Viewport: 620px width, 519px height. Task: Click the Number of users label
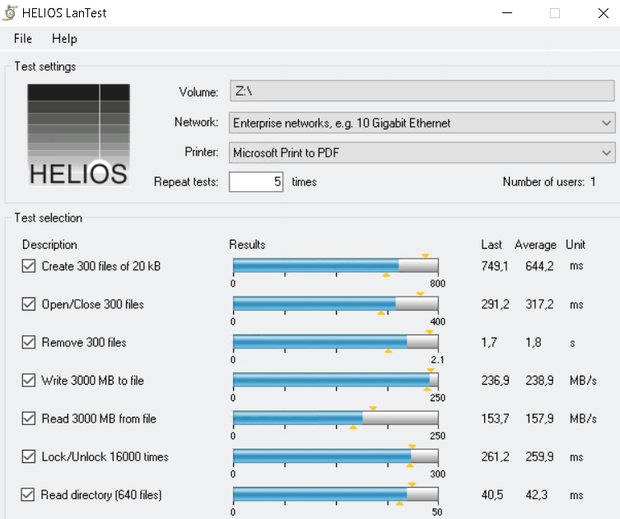click(x=549, y=182)
